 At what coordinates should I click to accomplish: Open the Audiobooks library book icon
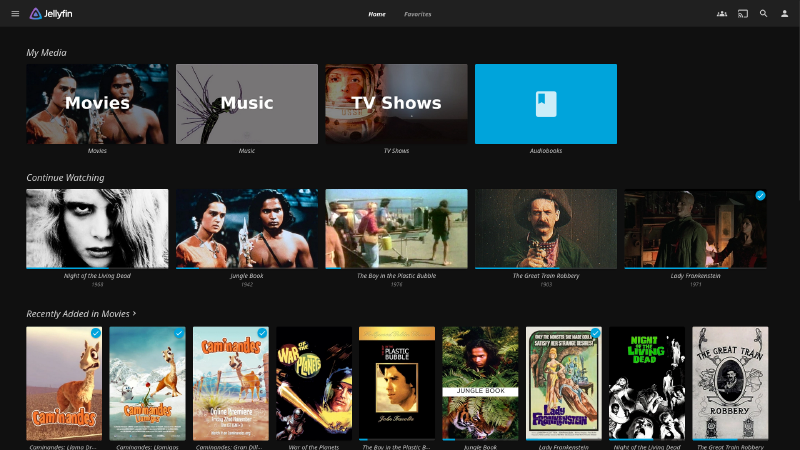(x=545, y=104)
